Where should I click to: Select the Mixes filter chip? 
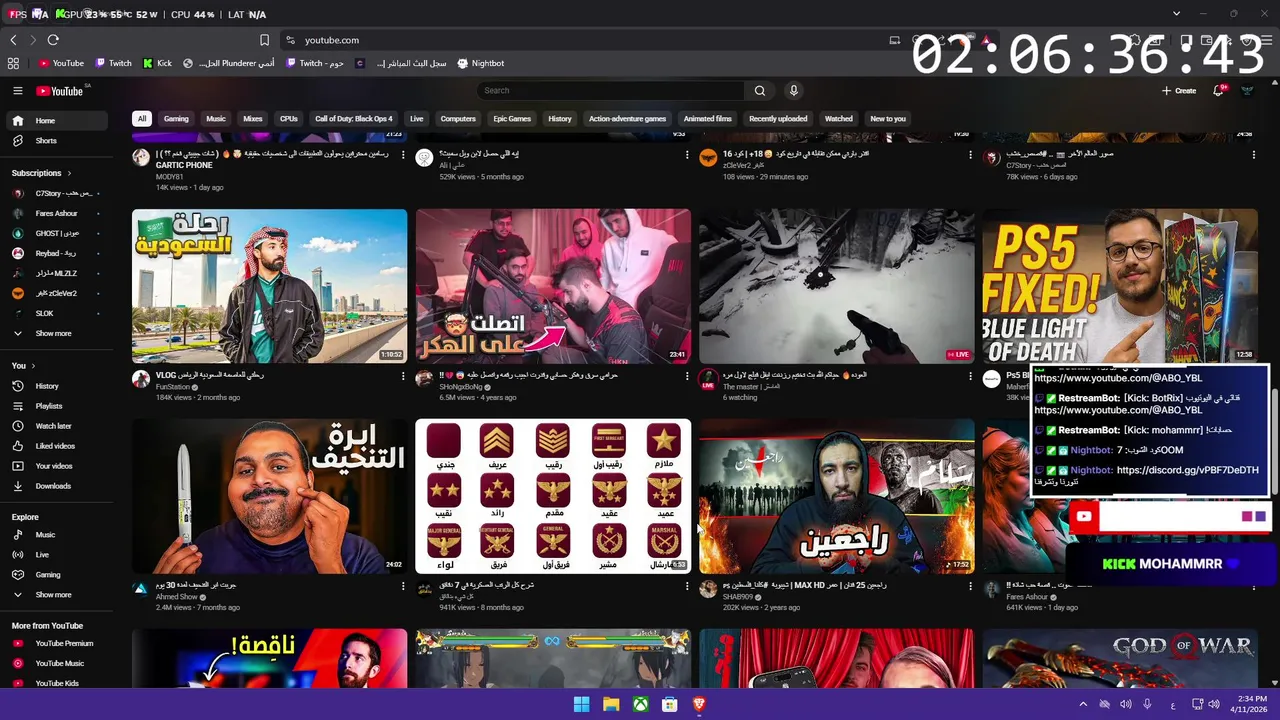(x=253, y=119)
